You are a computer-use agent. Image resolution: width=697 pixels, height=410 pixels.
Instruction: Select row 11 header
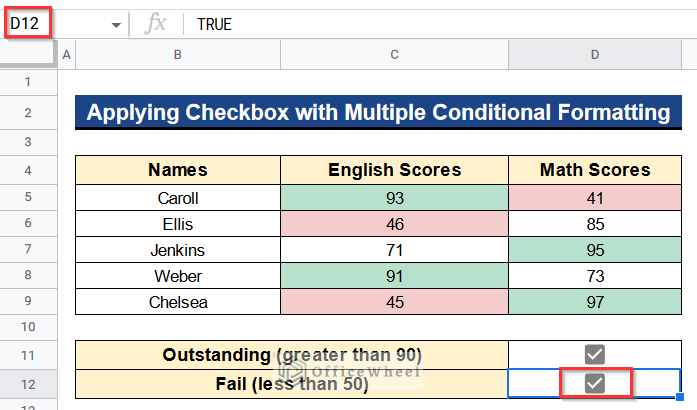28,355
